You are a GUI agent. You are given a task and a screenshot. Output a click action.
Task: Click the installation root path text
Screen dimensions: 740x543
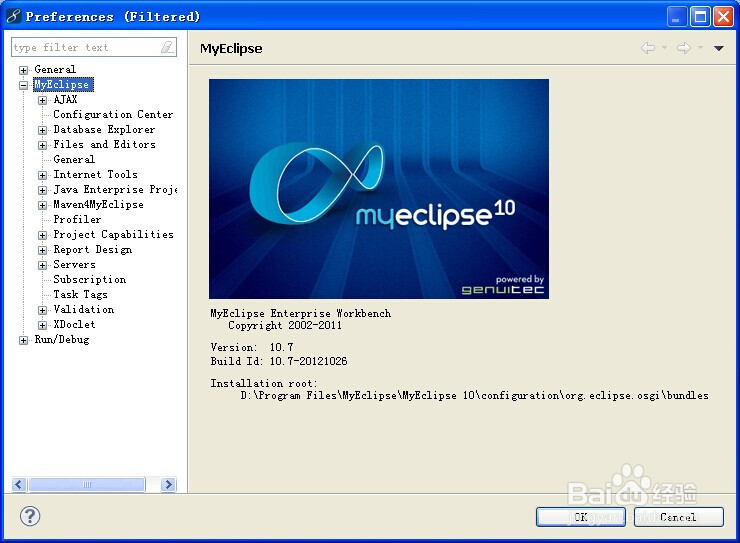(474, 395)
